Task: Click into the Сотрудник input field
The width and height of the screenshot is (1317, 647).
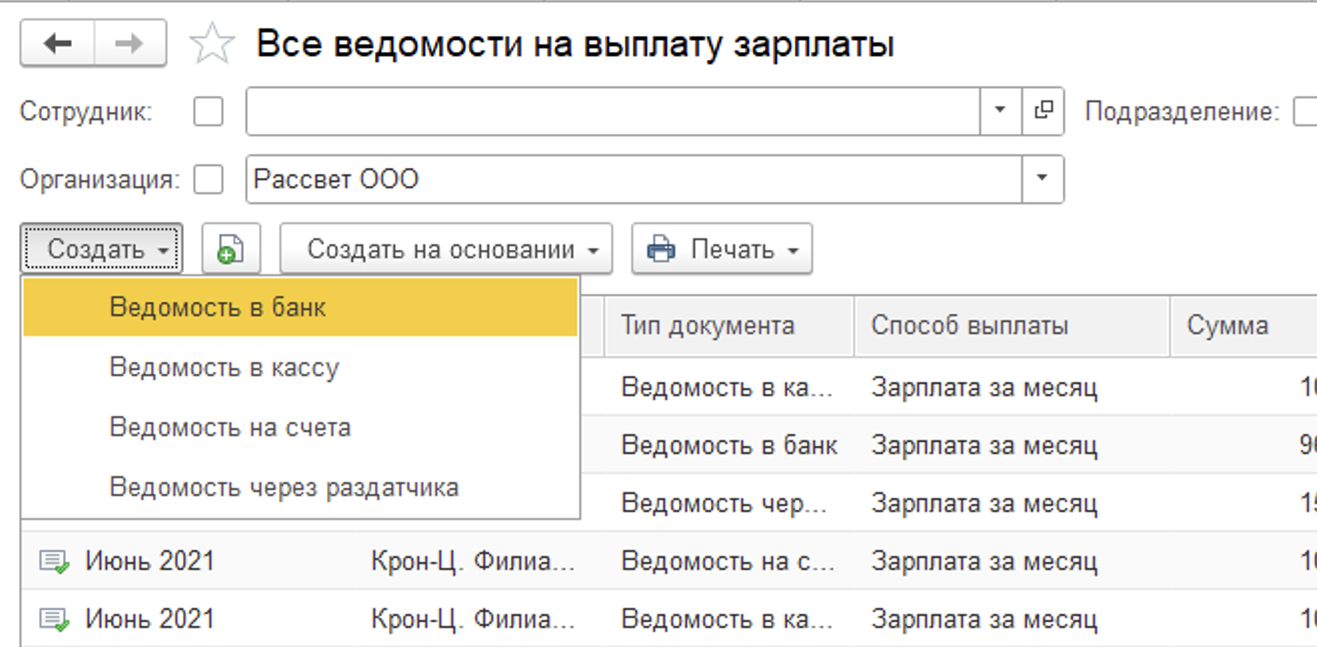Action: click(x=613, y=111)
